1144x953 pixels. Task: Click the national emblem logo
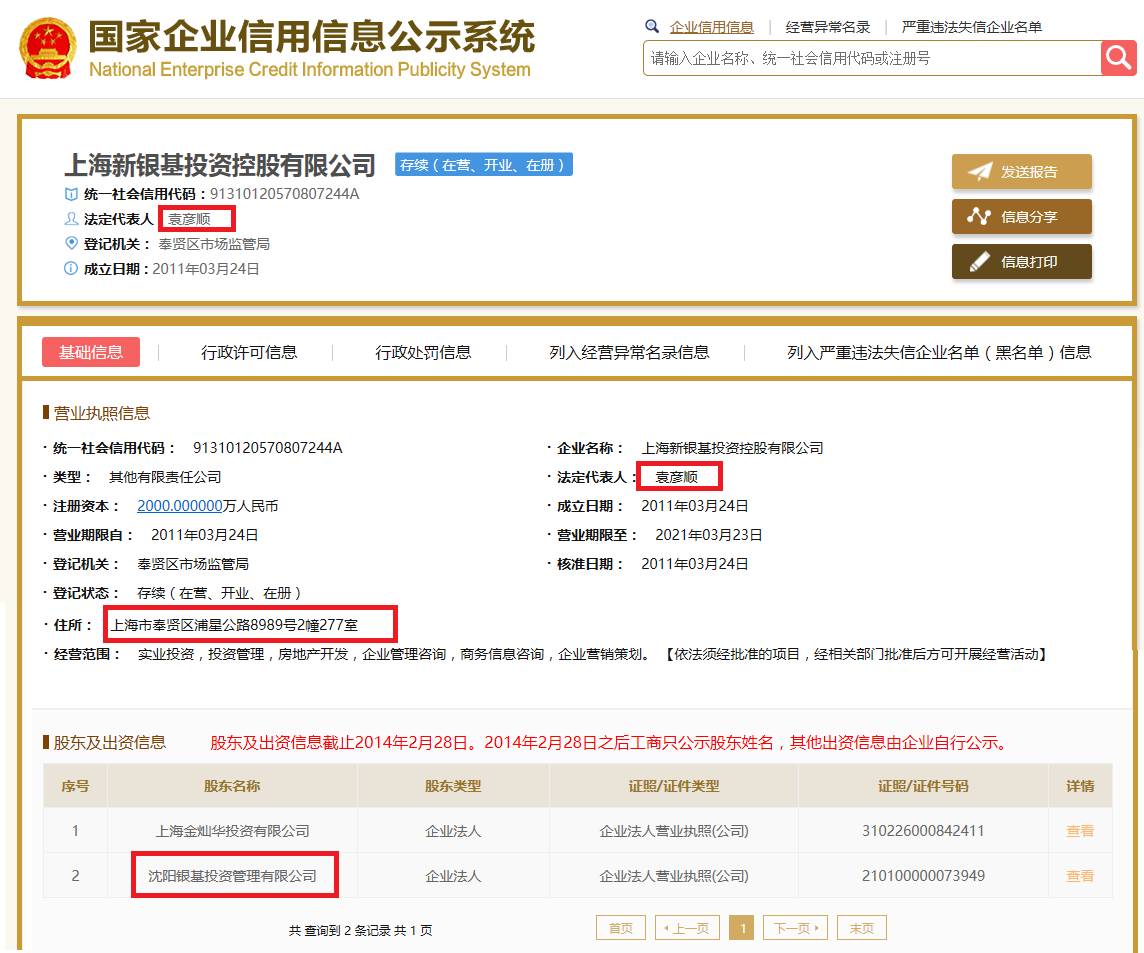(47, 48)
